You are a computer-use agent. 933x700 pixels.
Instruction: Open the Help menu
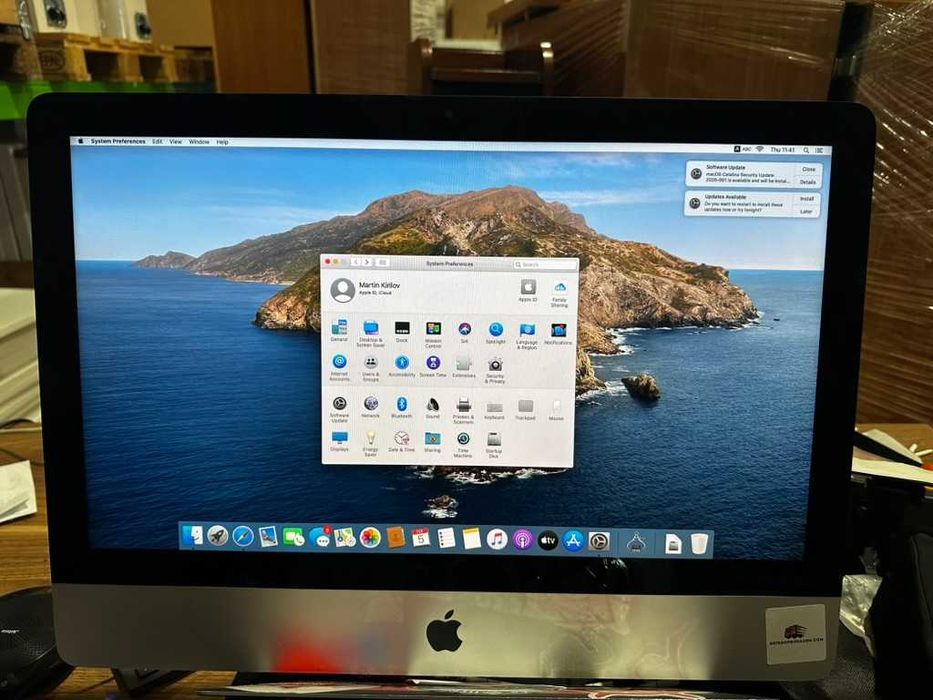(222, 142)
